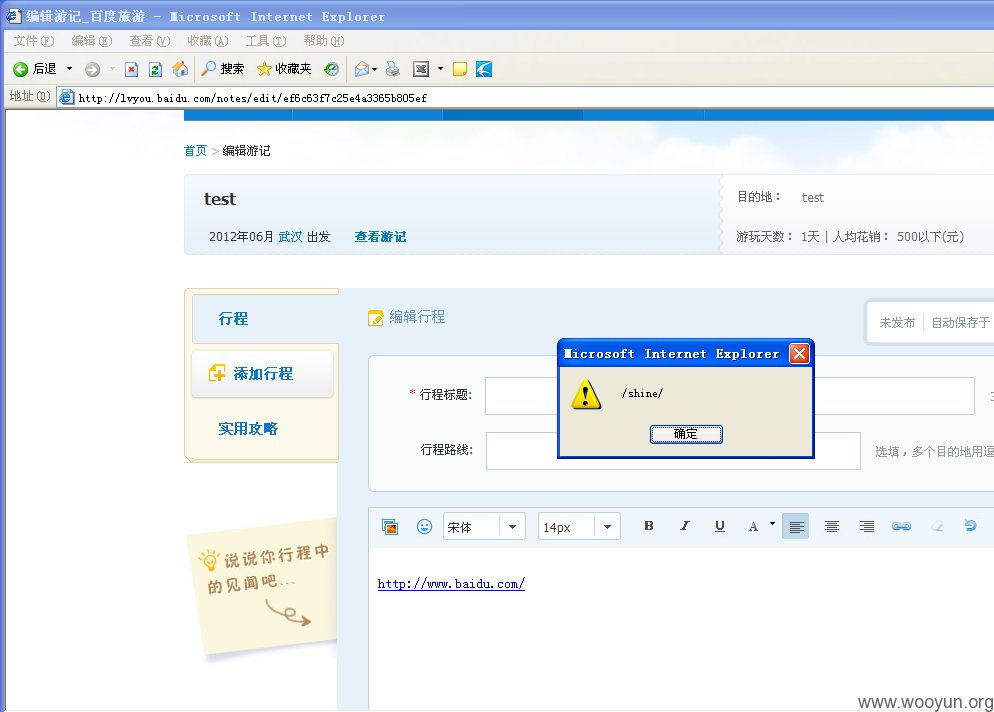994x712 pixels.
Task: Insert hyperlink with chain icon
Action: (901, 526)
